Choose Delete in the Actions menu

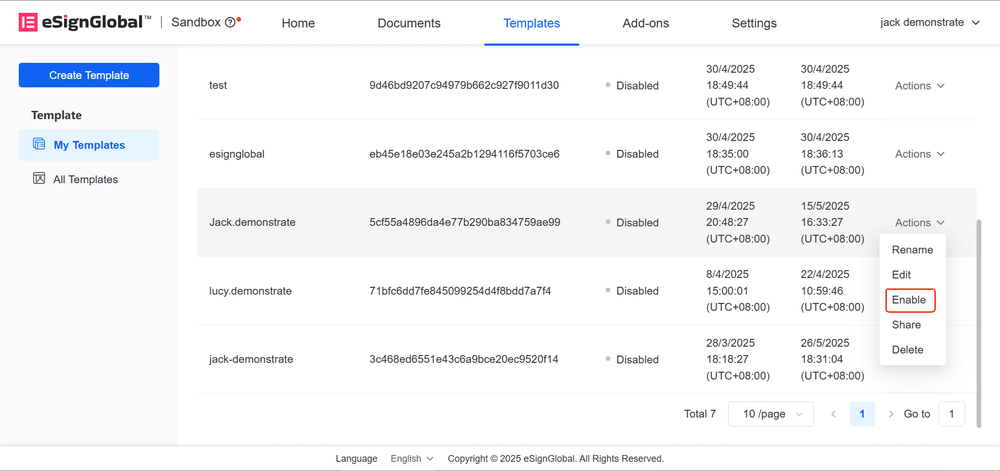908,350
